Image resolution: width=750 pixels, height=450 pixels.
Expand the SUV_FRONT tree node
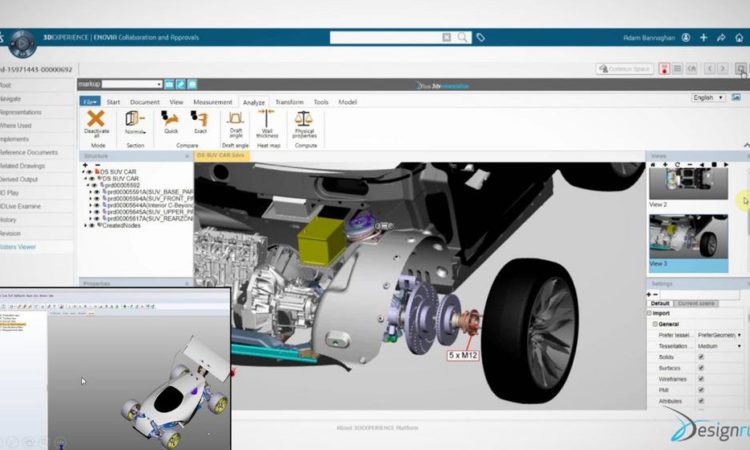coord(90,198)
